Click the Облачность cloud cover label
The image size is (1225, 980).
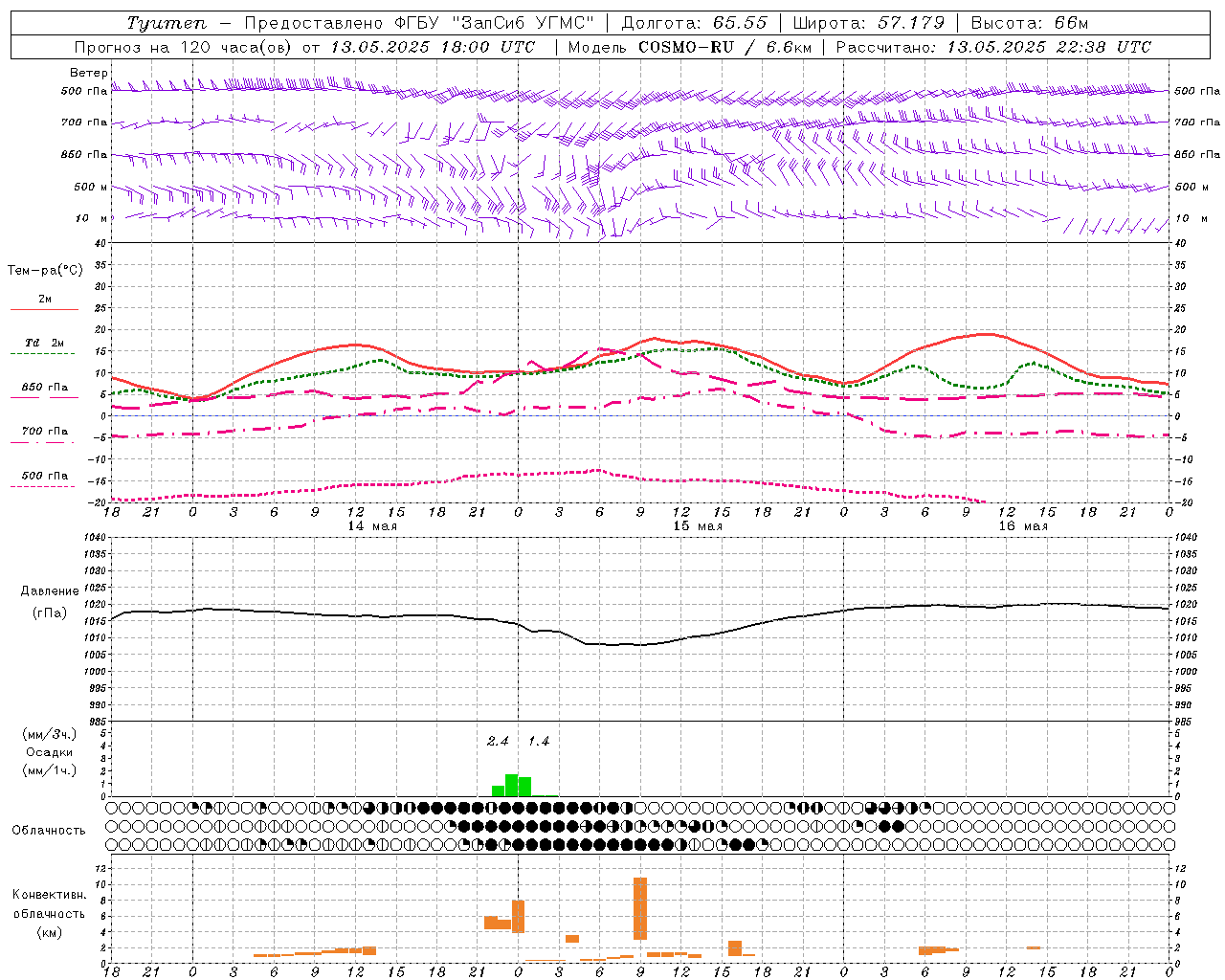tap(48, 831)
